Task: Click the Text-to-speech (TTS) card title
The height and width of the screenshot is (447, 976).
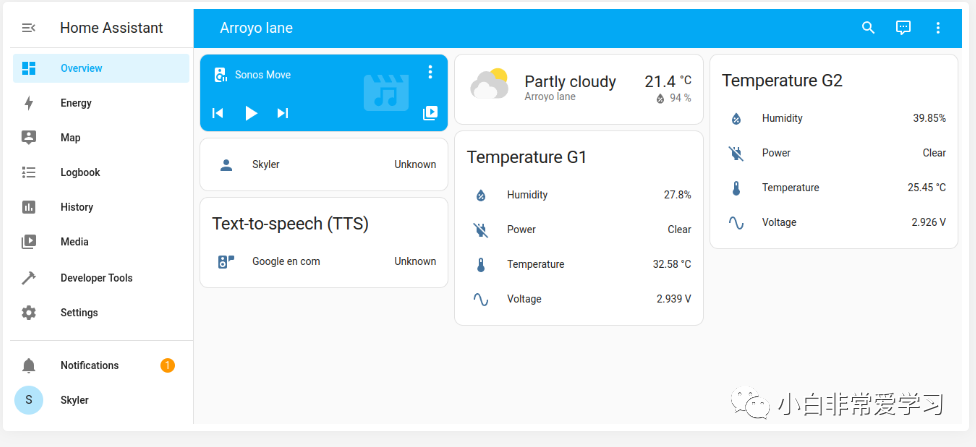Action: 291,224
